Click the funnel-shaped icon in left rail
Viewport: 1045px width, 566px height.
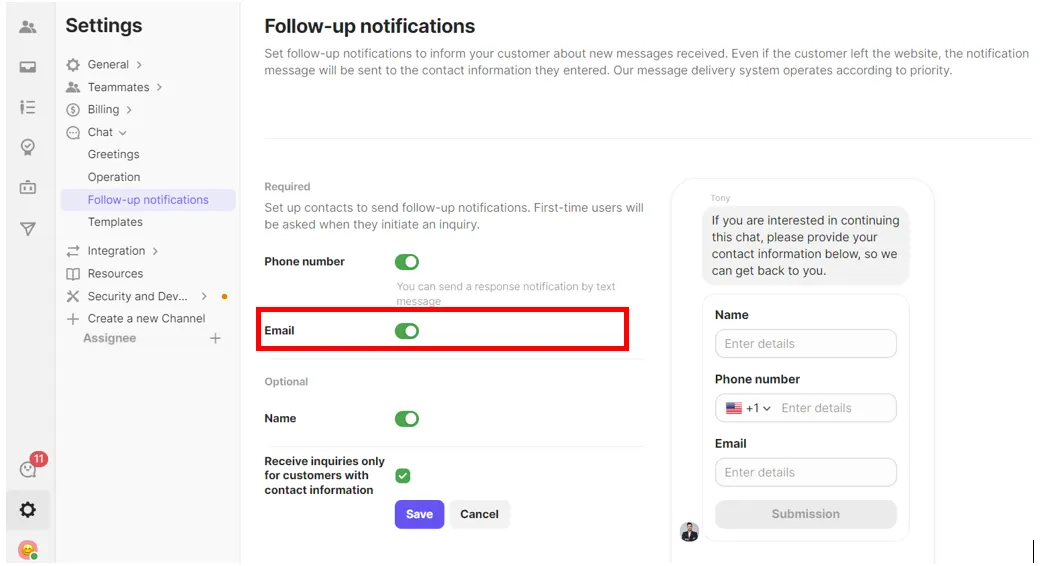[x=28, y=229]
